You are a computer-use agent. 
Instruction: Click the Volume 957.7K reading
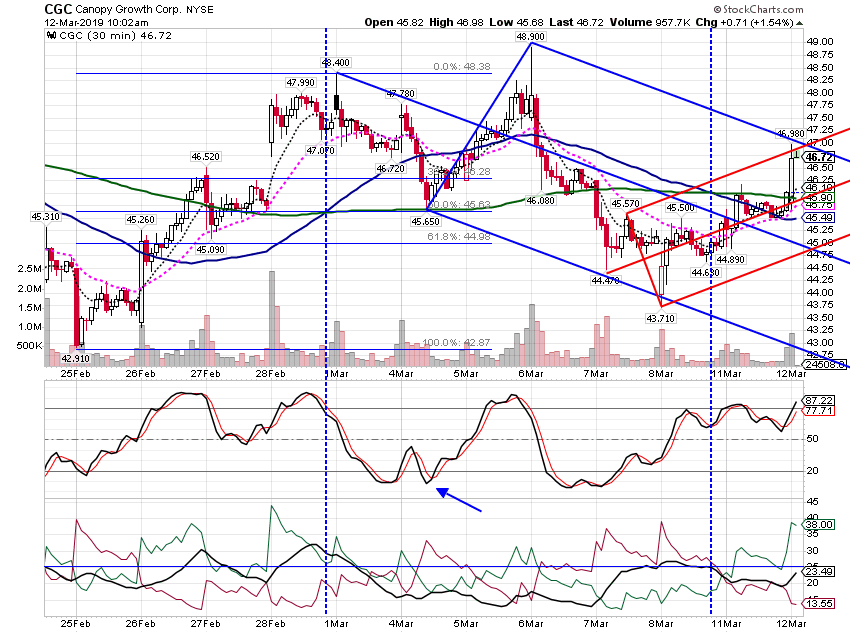tap(650, 22)
